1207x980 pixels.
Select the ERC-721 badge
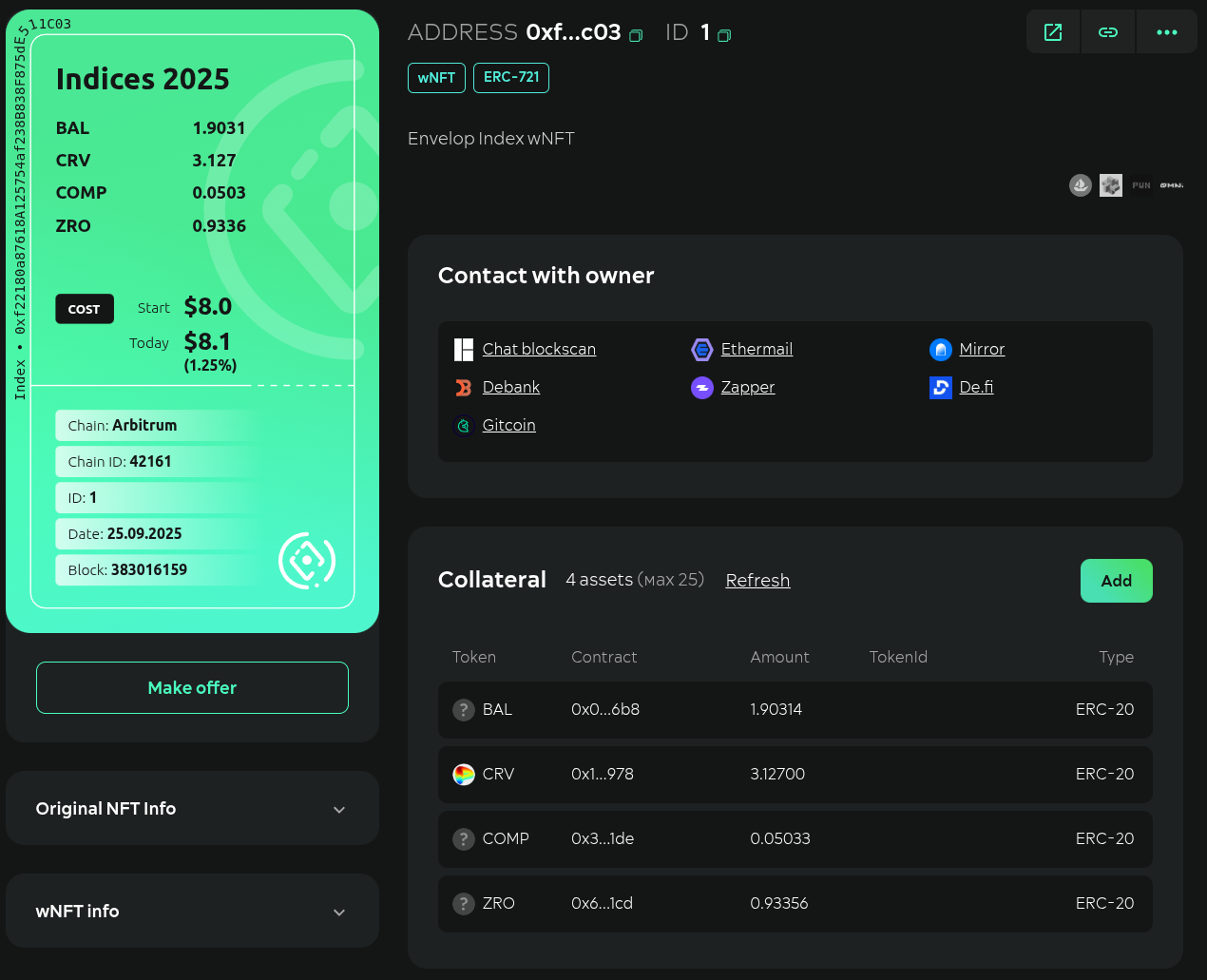511,78
